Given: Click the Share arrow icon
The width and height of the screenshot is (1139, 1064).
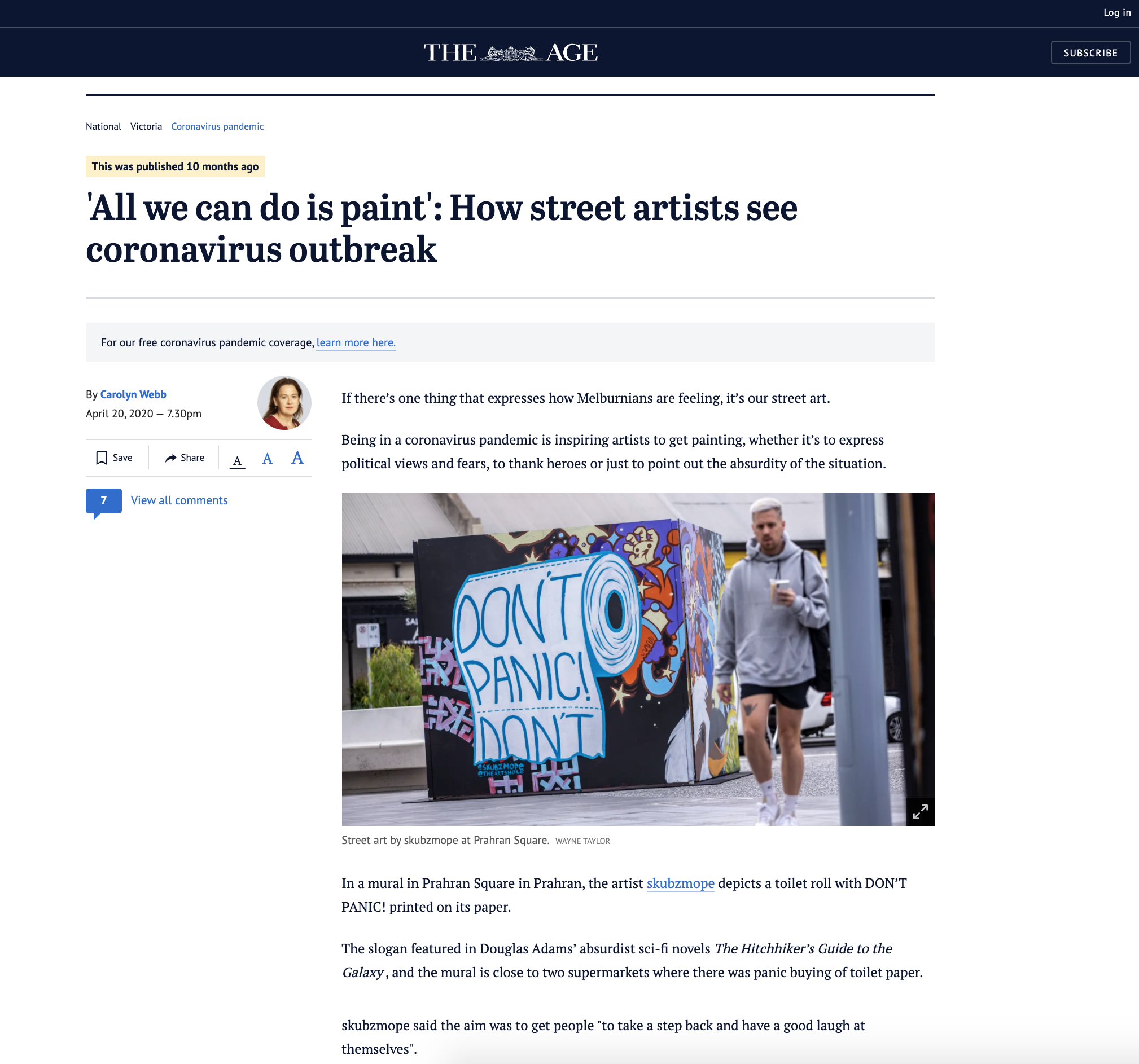Looking at the screenshot, I should pyautogui.click(x=170, y=458).
